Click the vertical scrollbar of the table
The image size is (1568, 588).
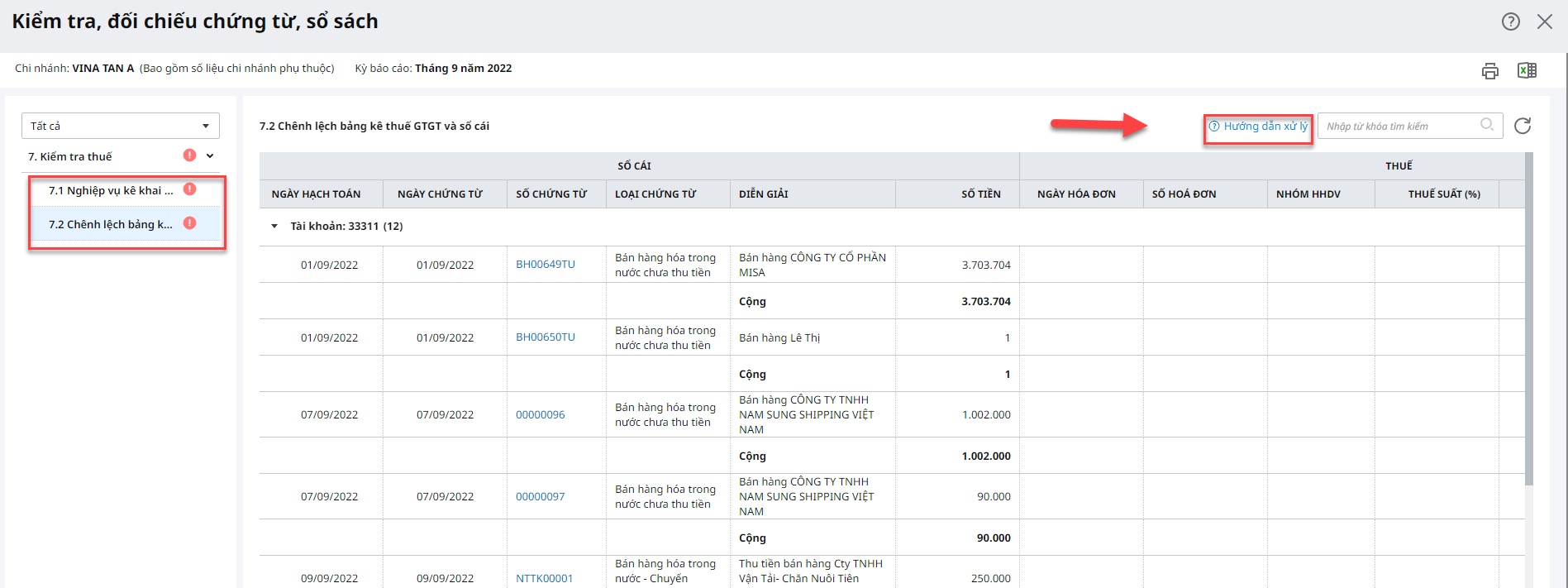pyautogui.click(x=1529, y=318)
